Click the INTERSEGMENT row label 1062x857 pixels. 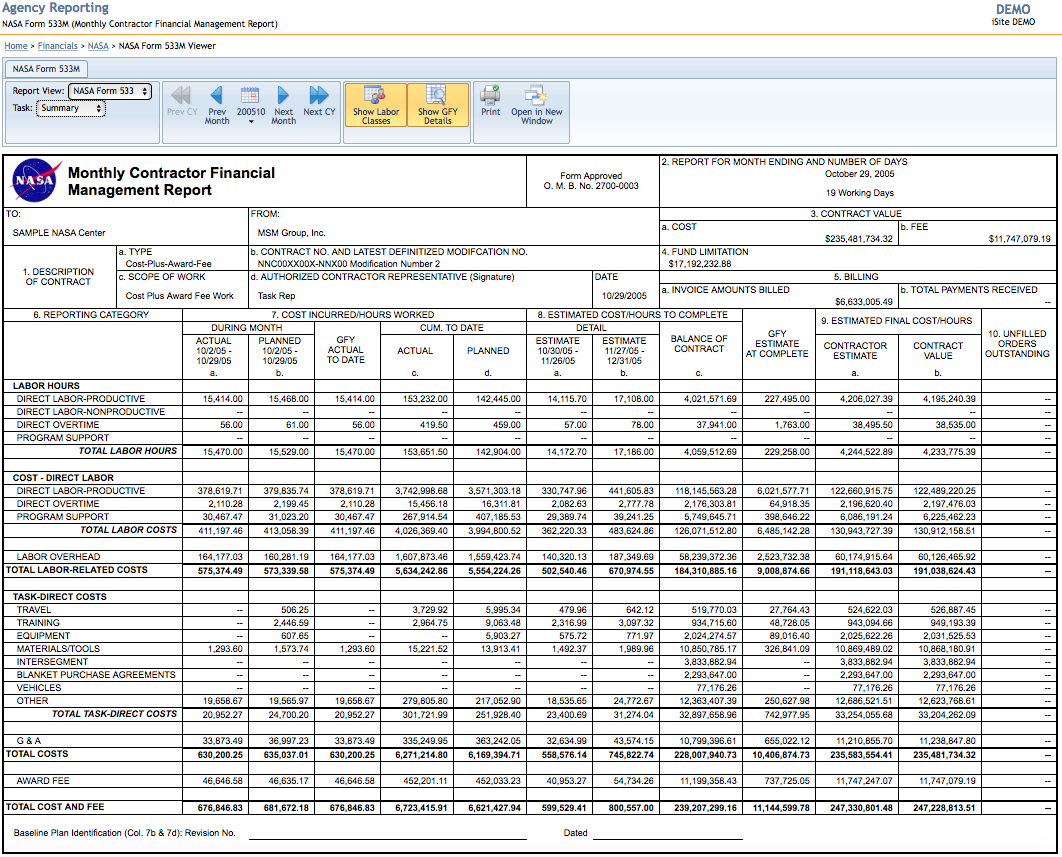(x=52, y=662)
